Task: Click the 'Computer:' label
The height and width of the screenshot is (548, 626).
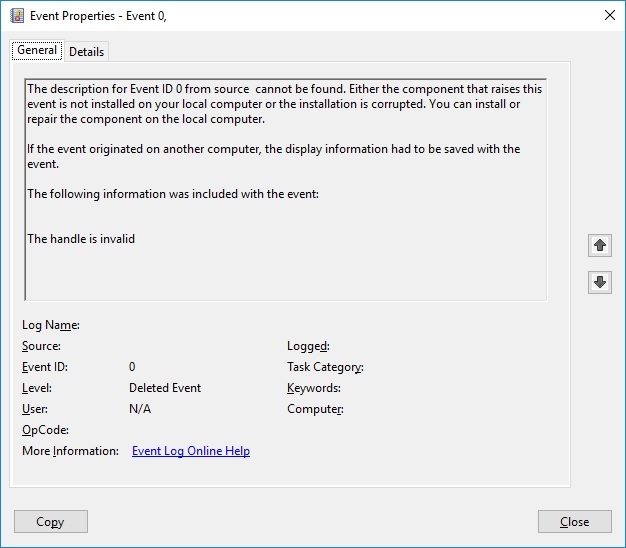Action: [x=315, y=409]
